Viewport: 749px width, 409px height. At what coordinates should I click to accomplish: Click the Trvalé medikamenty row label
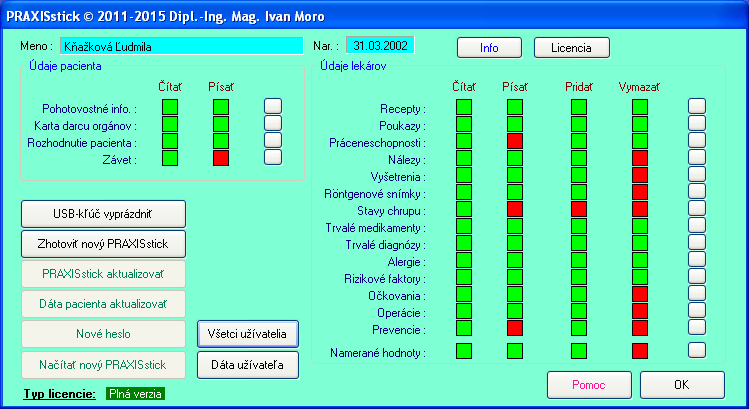coord(375,228)
